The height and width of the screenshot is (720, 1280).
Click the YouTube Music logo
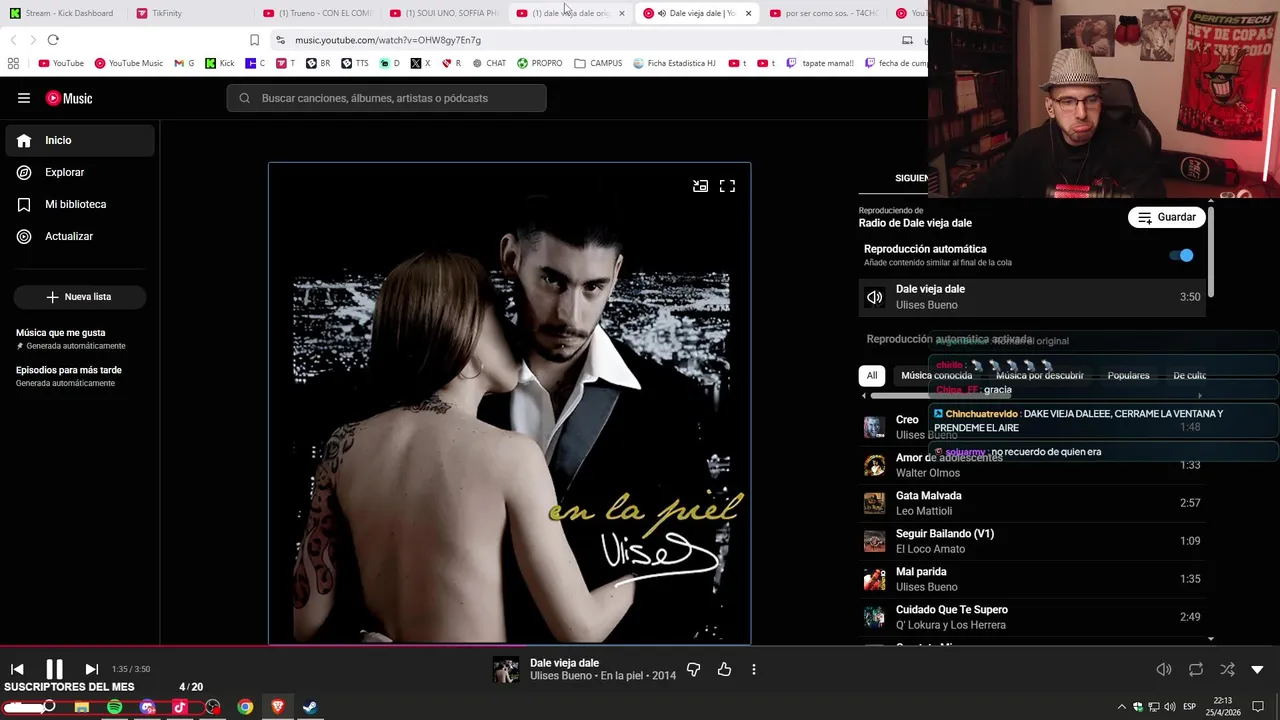[x=69, y=98]
